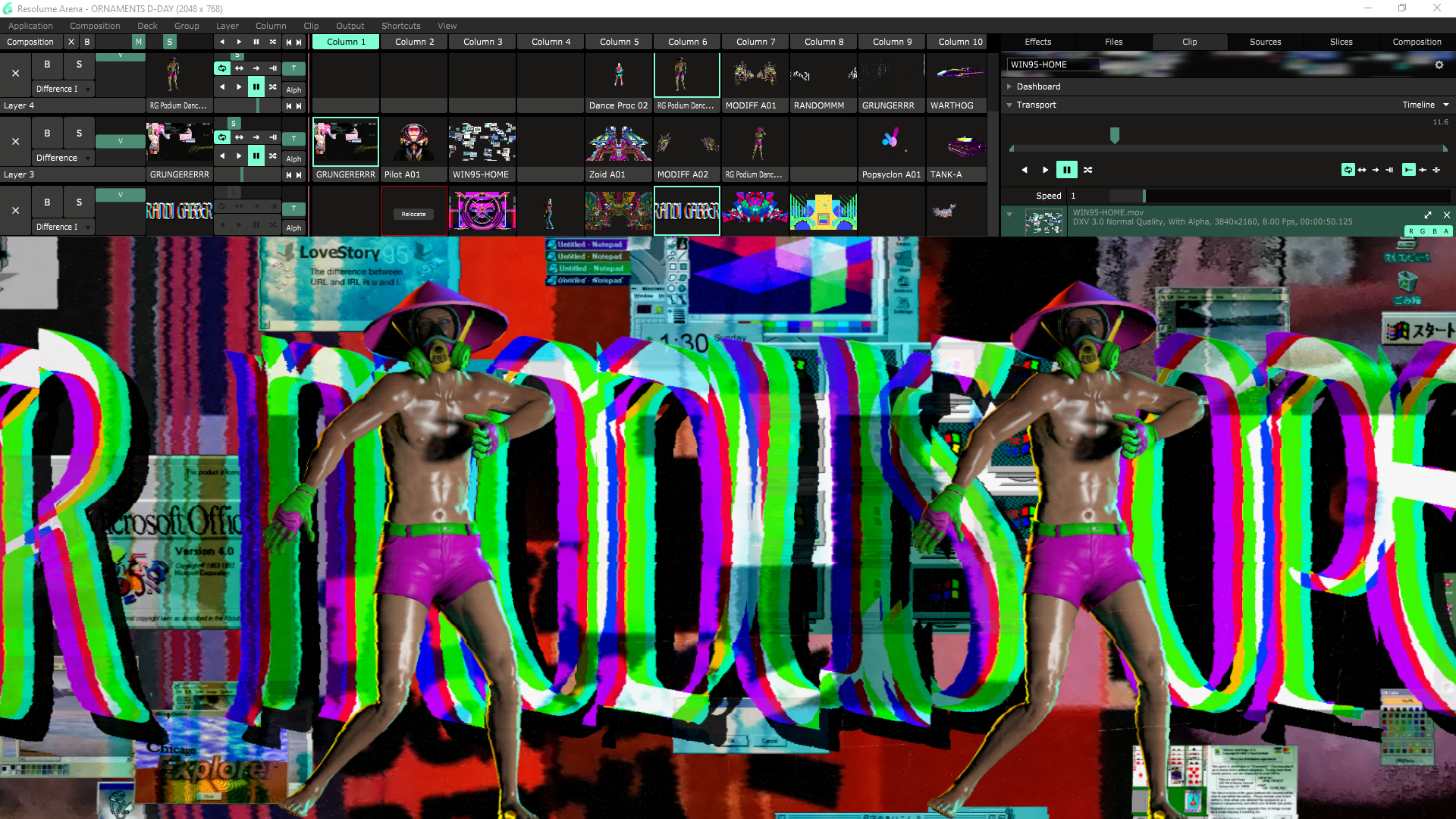Screen dimensions: 1456x819
Task: Enable random playback on Layer 3
Action: point(273,156)
